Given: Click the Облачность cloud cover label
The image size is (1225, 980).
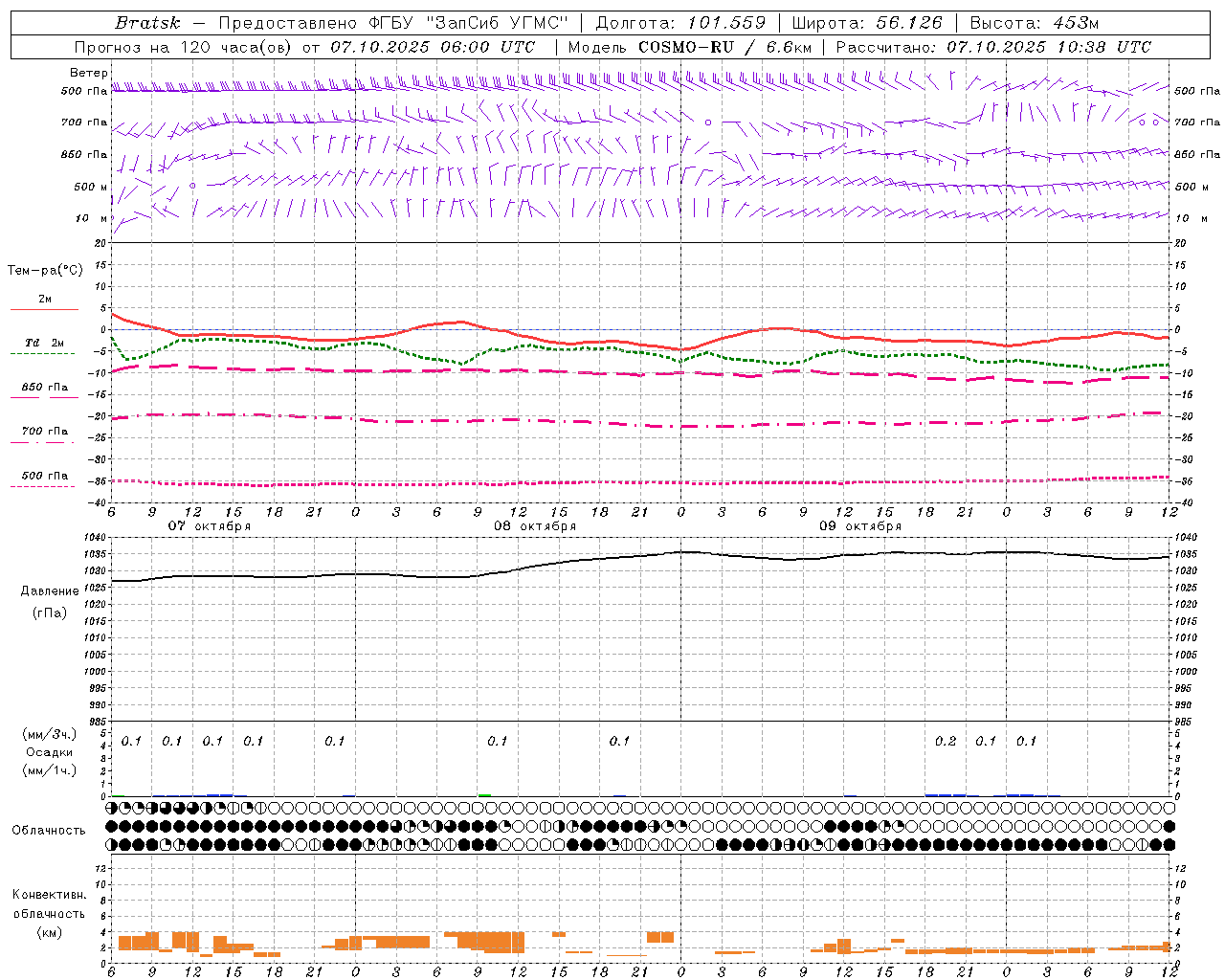Looking at the screenshot, I should [49, 831].
